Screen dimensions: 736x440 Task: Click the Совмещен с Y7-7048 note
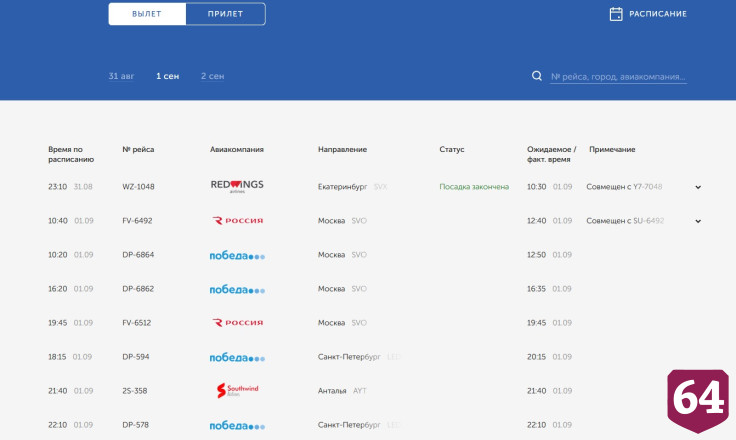(x=624, y=186)
